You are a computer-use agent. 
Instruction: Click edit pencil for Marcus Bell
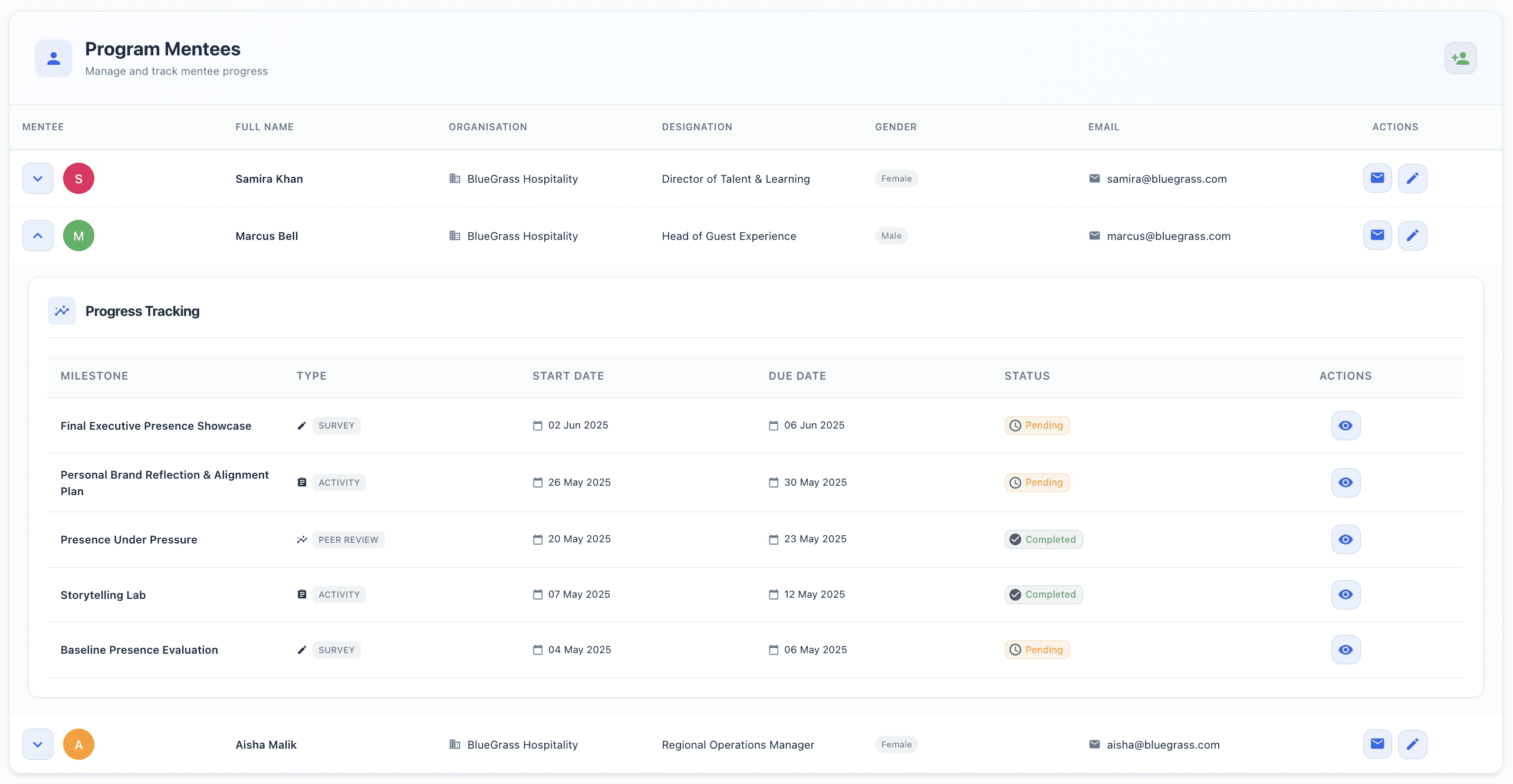pyautogui.click(x=1412, y=235)
